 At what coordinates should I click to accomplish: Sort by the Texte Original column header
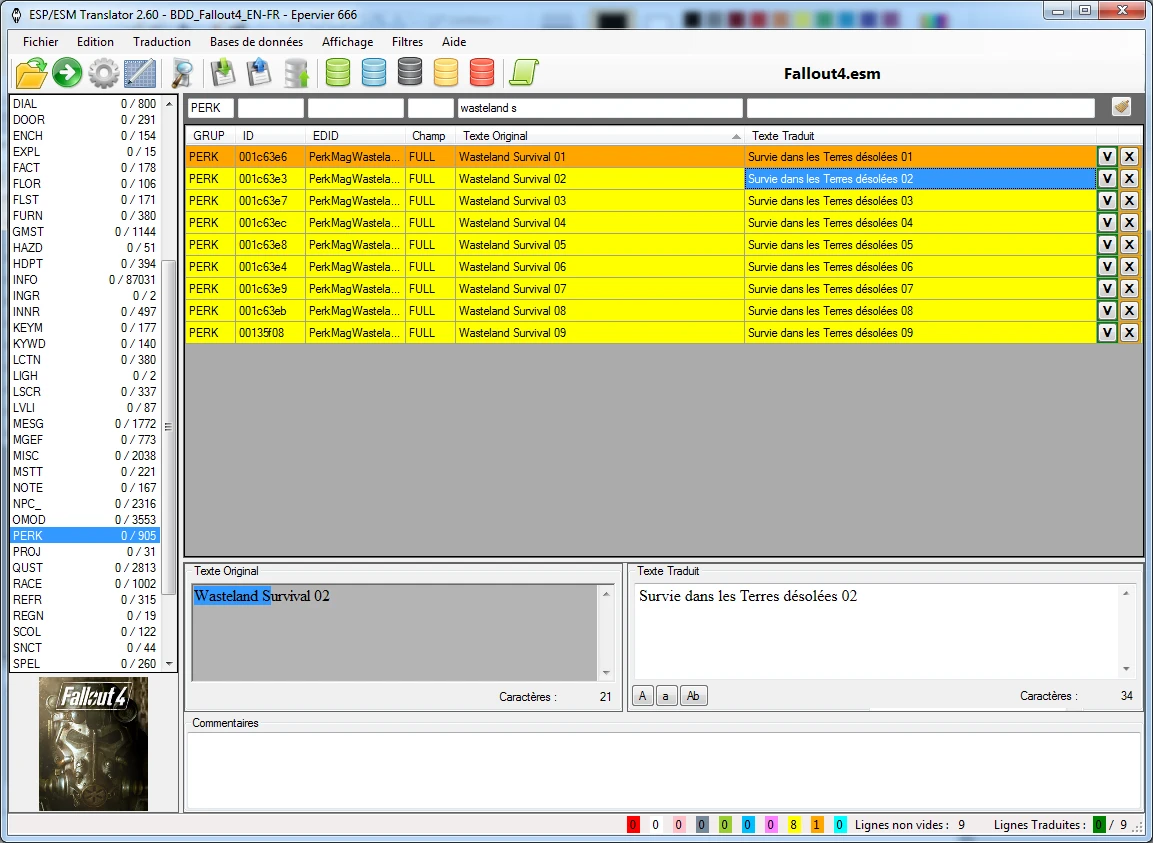pos(599,136)
